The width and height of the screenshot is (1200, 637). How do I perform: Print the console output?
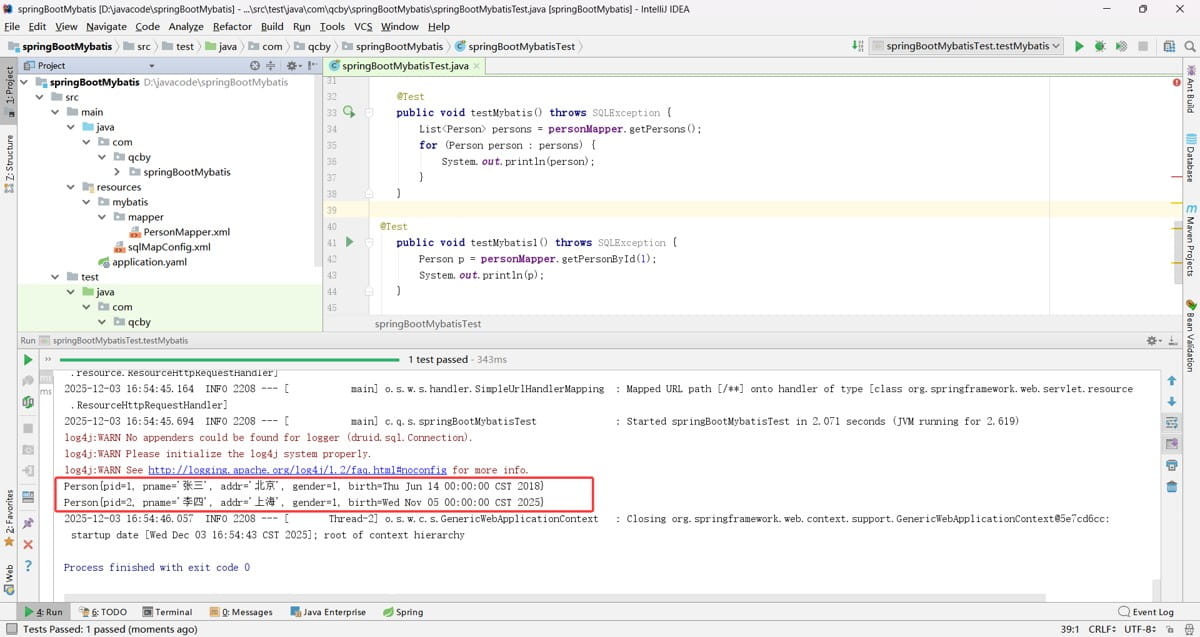click(1171, 465)
